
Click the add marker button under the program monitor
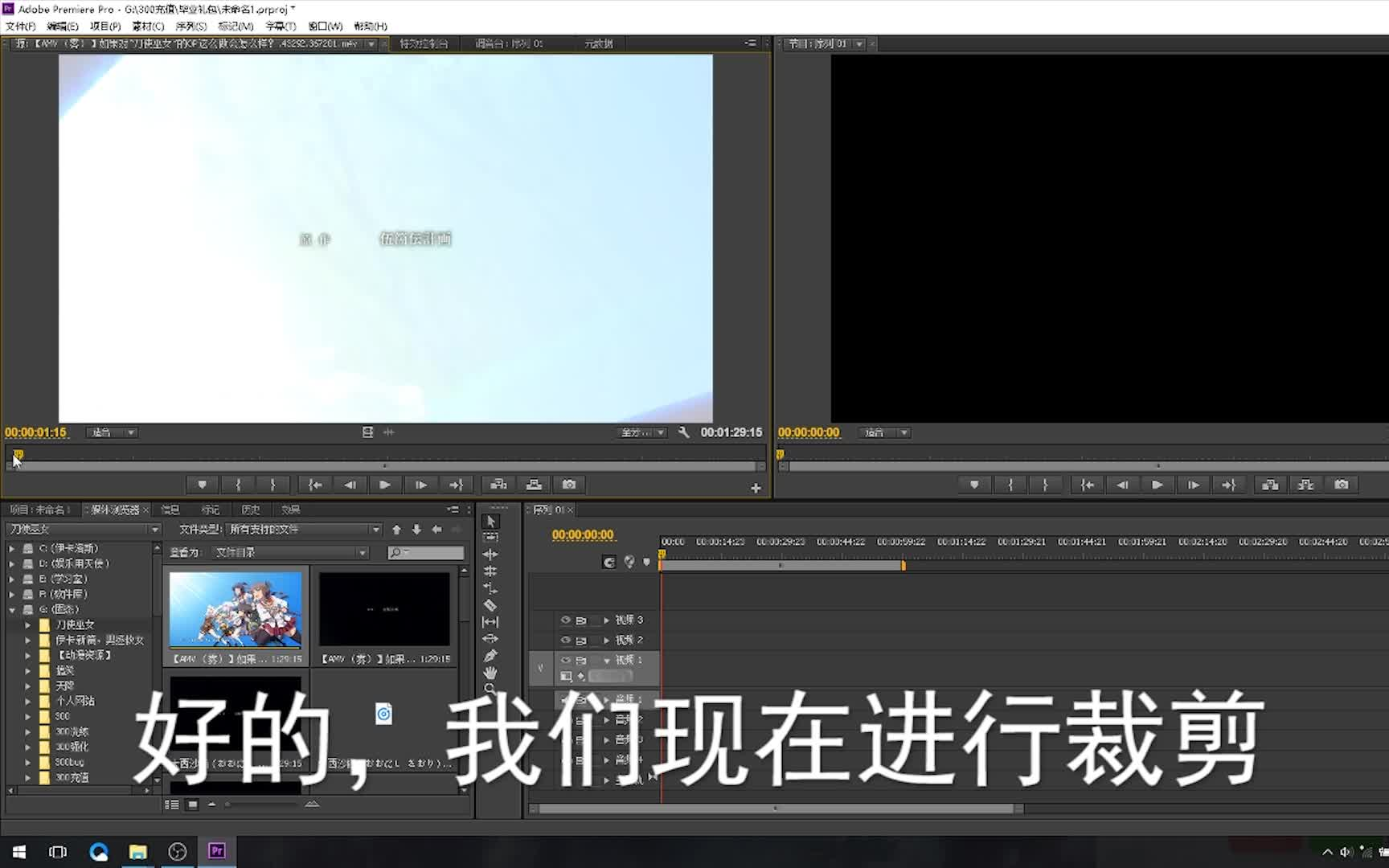973,484
